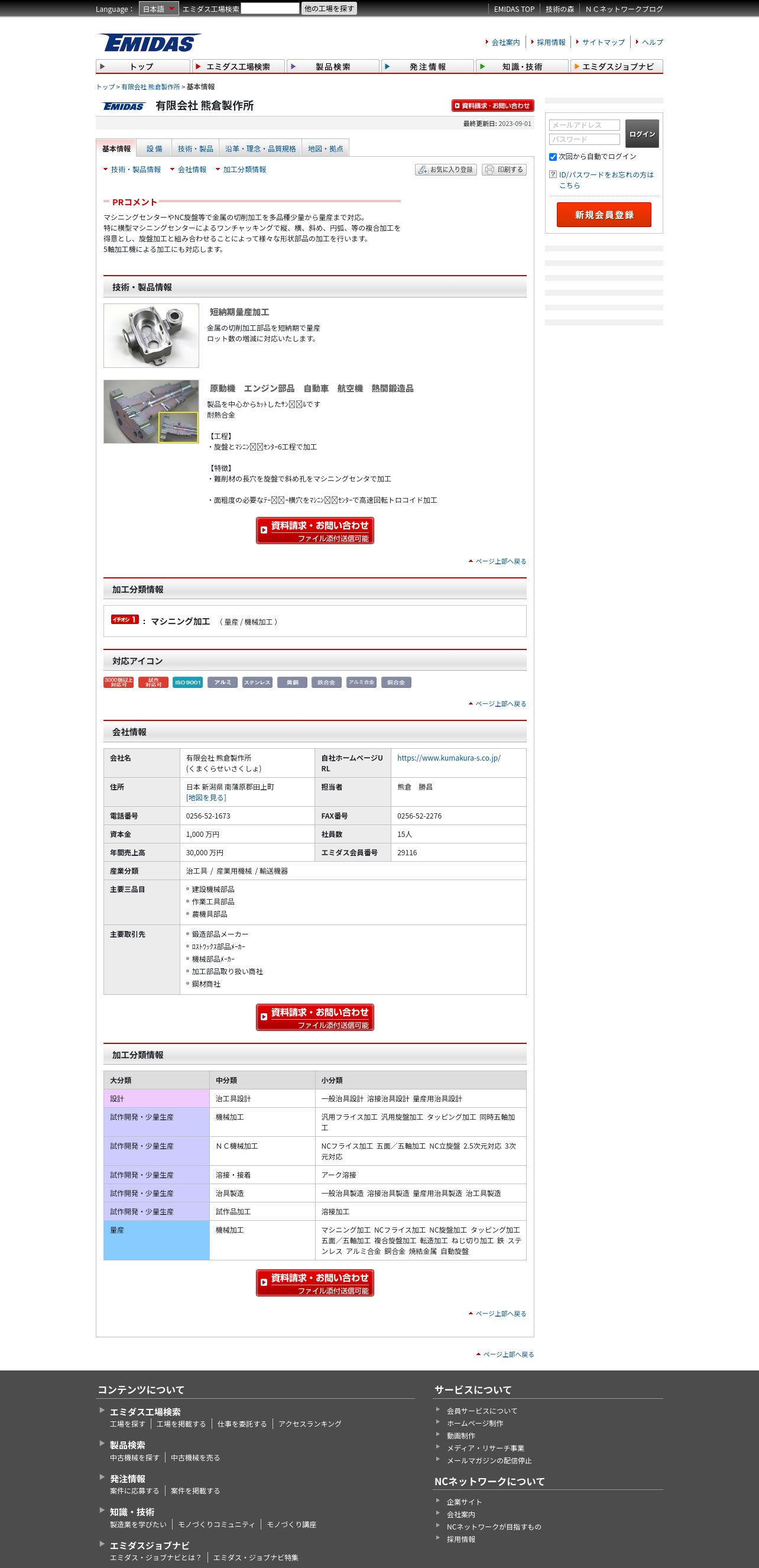The height and width of the screenshot is (1568, 759).
Task: Toggle 次回から自動でログイン checkbox
Action: coord(553,157)
